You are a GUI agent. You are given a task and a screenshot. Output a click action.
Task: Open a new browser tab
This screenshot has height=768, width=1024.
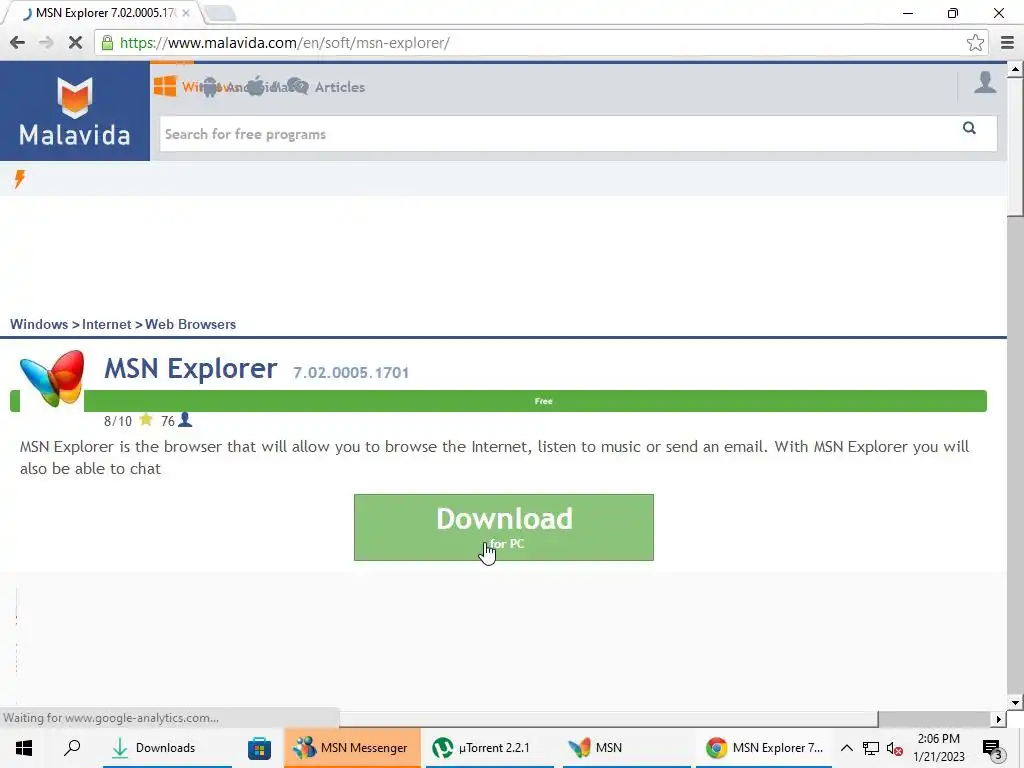tap(219, 12)
